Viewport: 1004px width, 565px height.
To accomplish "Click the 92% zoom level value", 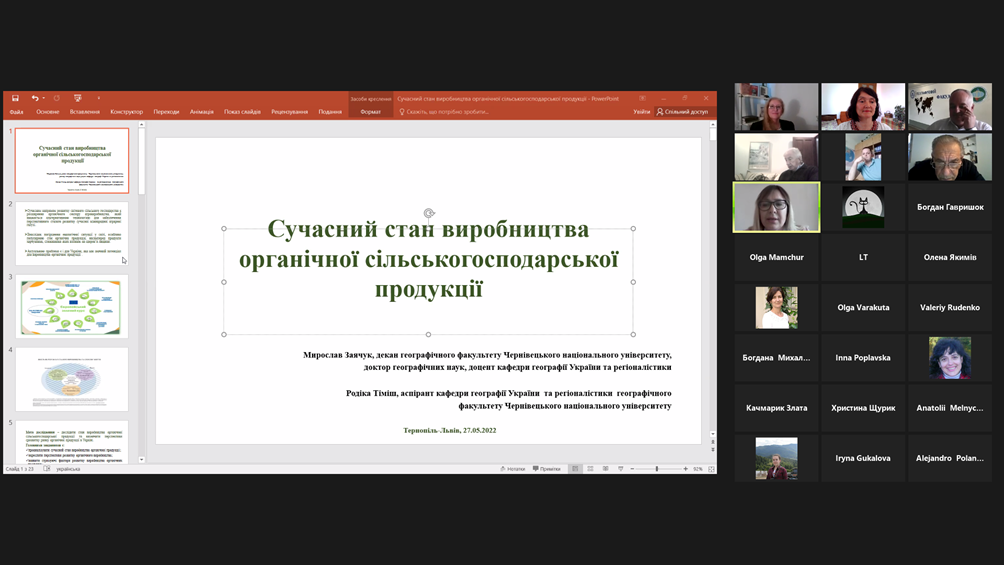I will pyautogui.click(x=697, y=469).
